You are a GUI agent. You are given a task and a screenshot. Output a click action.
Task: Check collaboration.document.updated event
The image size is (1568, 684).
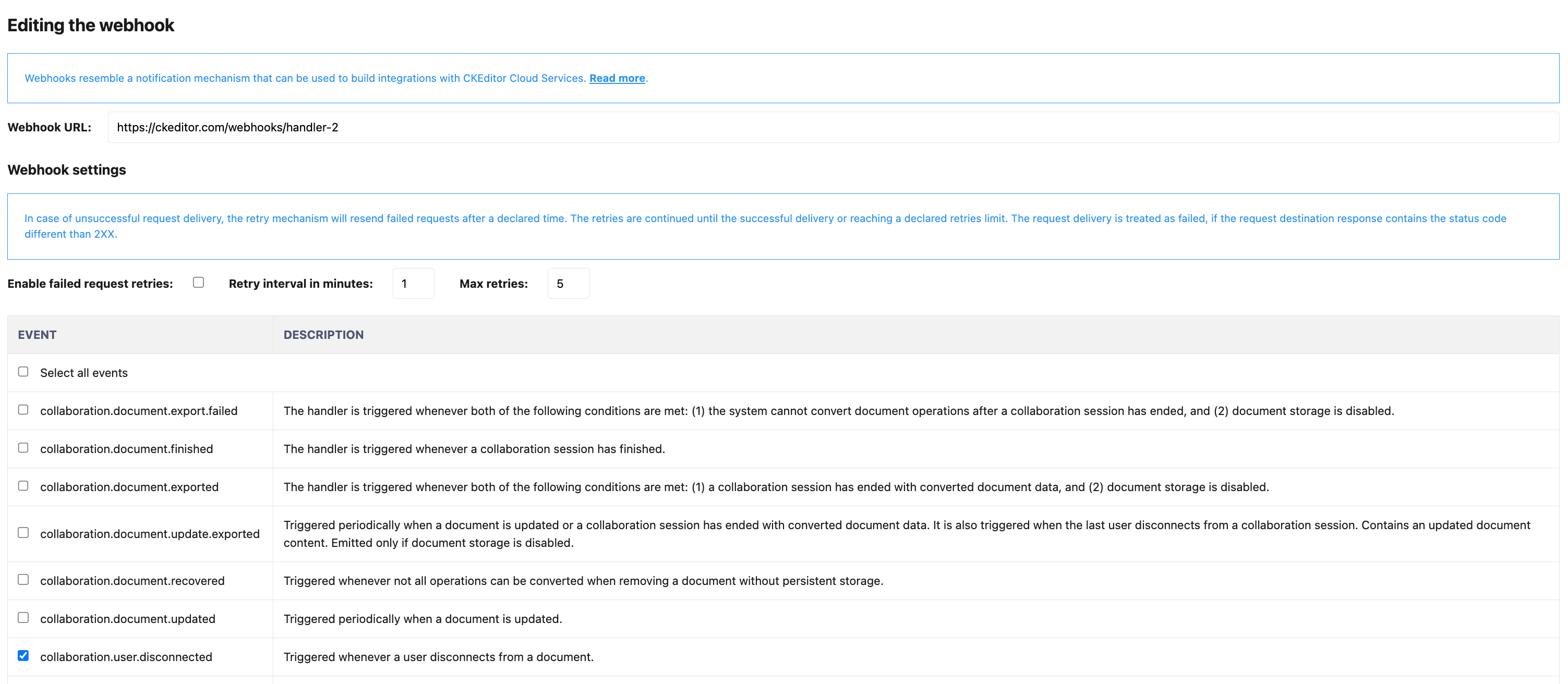point(23,618)
